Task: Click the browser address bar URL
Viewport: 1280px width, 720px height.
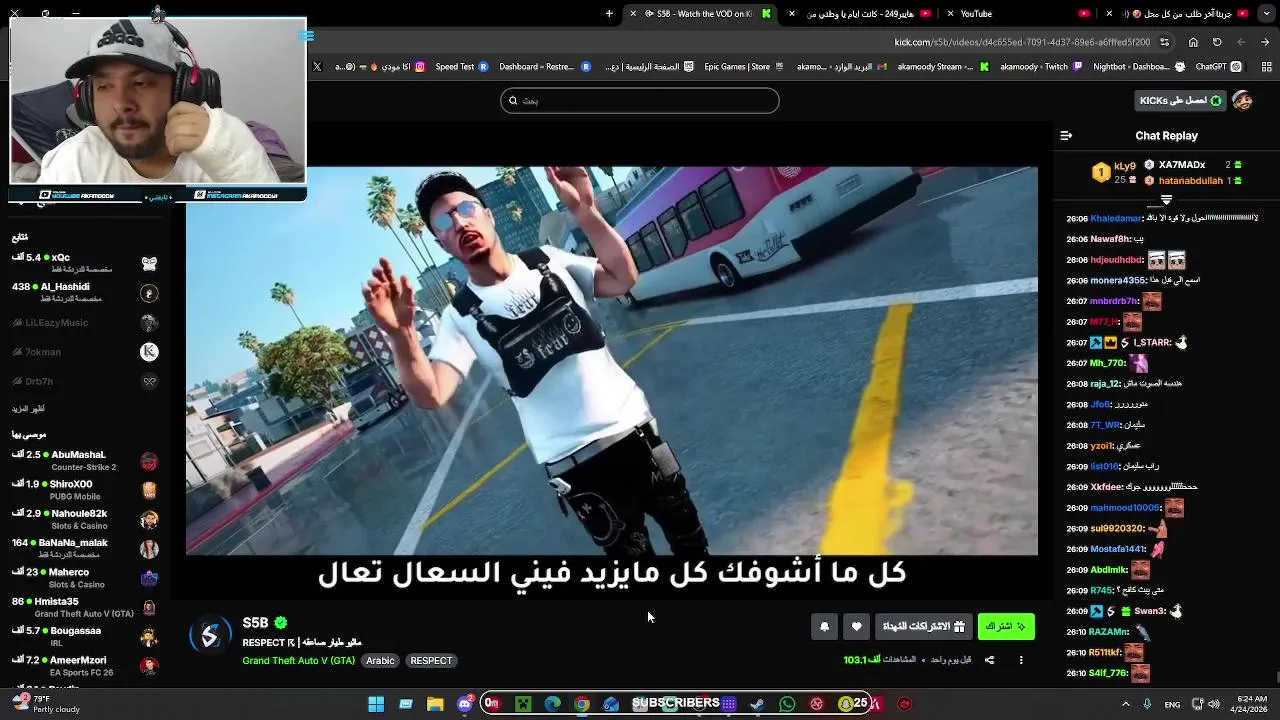Action: pyautogui.click(x=1022, y=43)
